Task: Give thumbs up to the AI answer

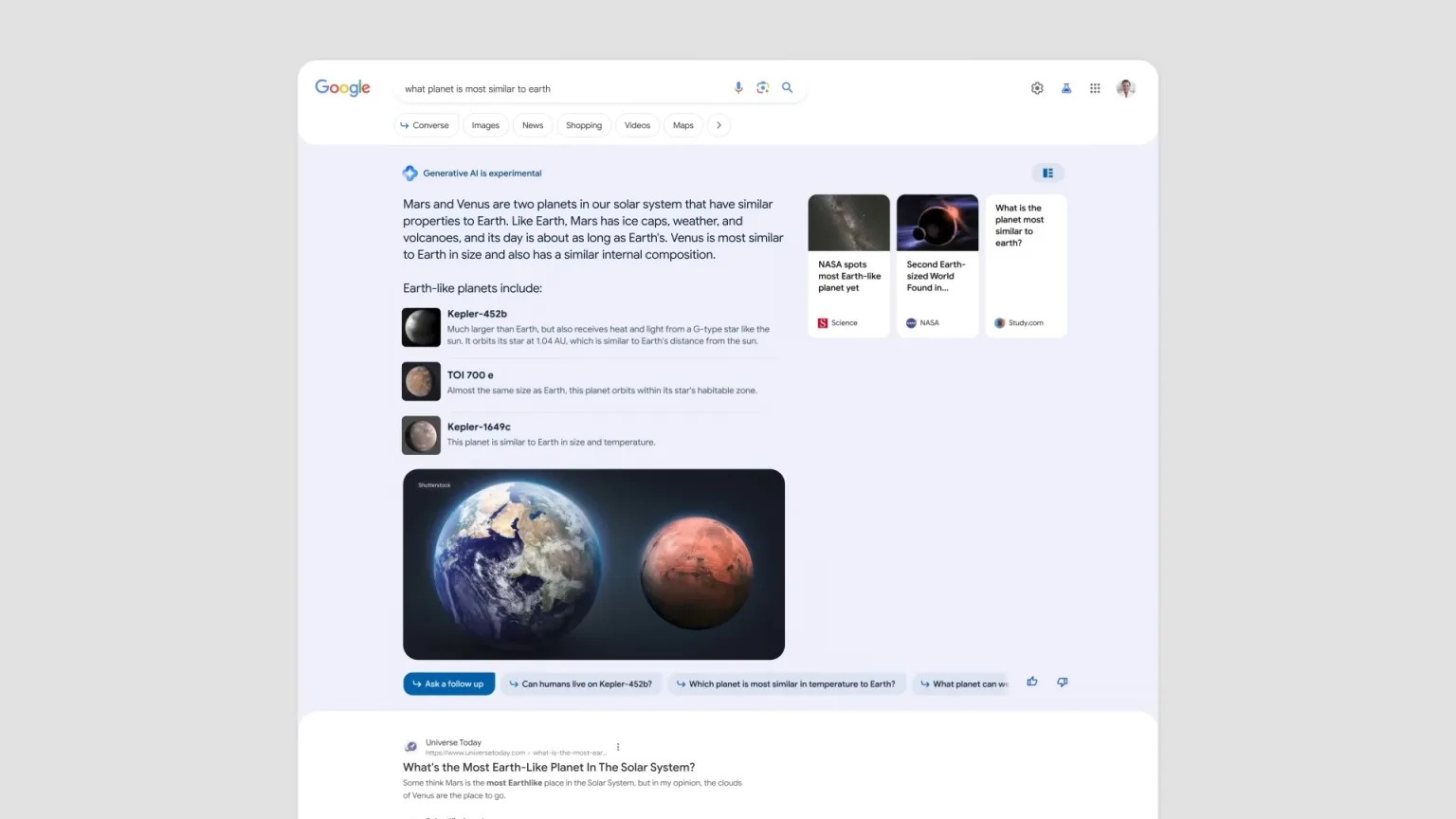Action: click(1031, 682)
